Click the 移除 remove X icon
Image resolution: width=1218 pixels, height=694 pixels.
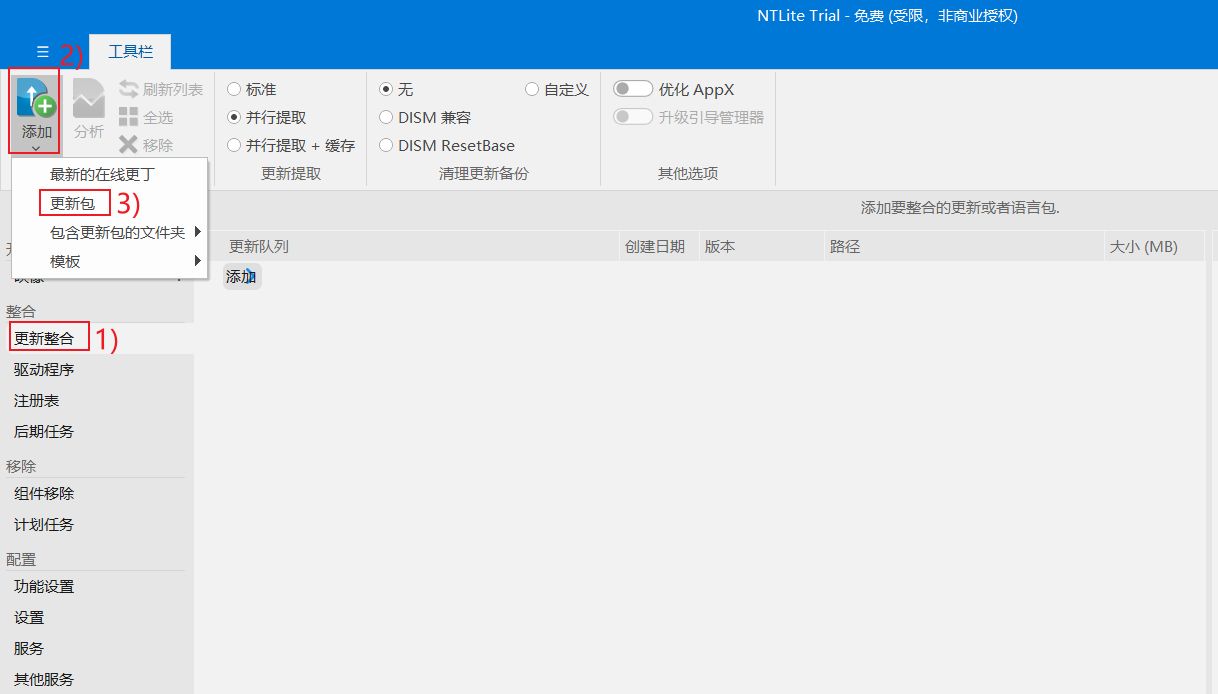click(128, 145)
